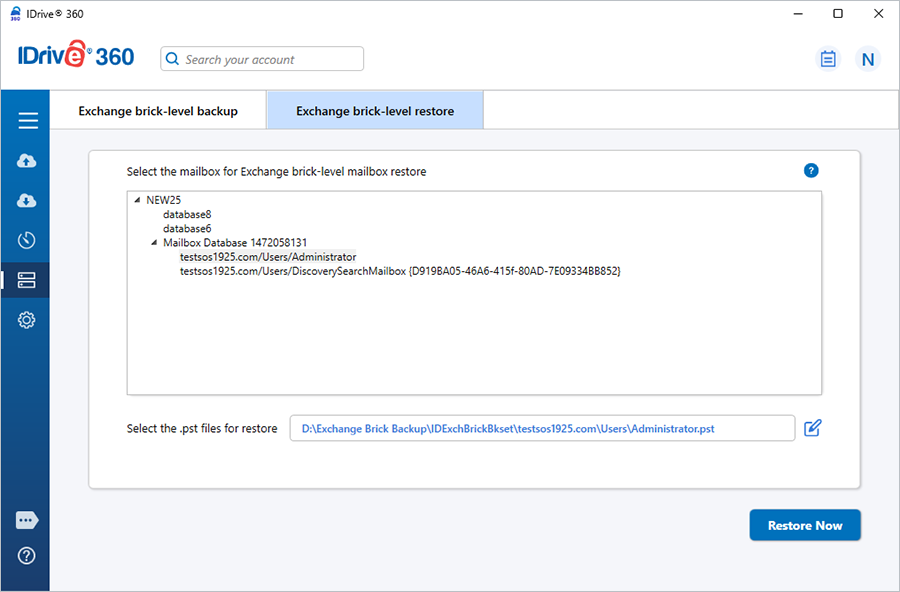
Task: Click the edit .pst path icon
Action: click(813, 428)
